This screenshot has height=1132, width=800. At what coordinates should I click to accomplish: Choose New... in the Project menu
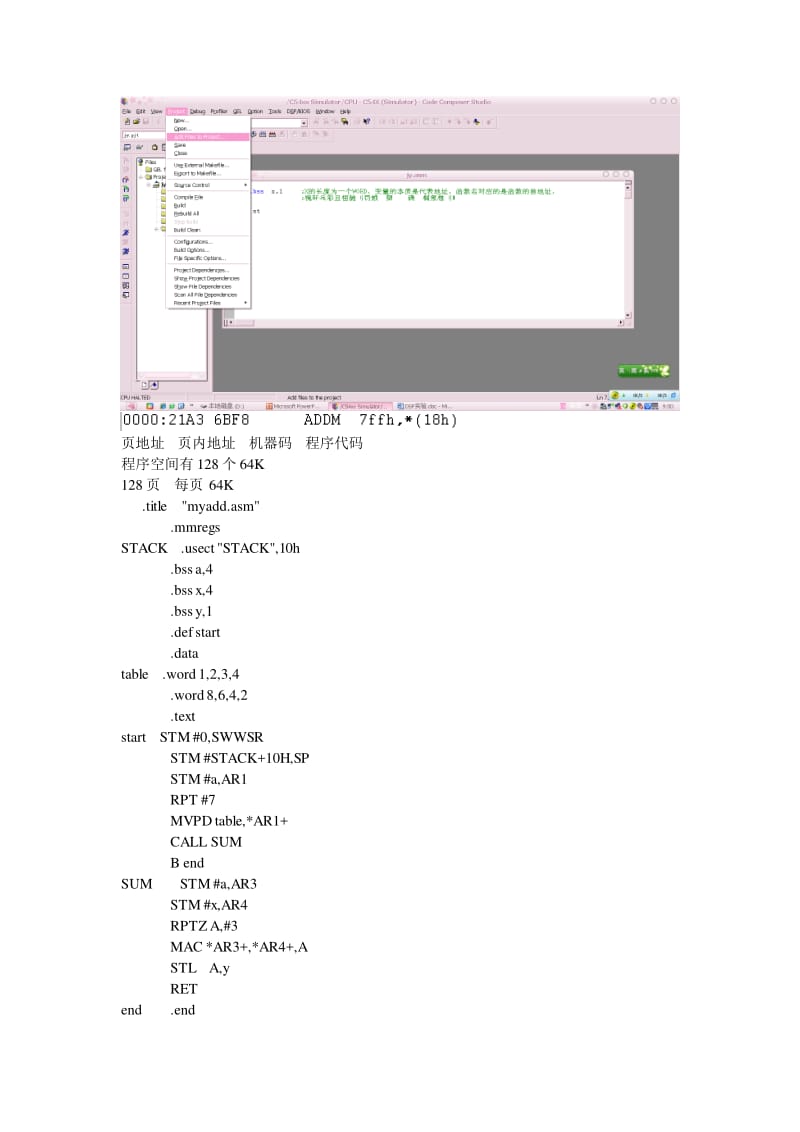pyautogui.click(x=208, y=121)
